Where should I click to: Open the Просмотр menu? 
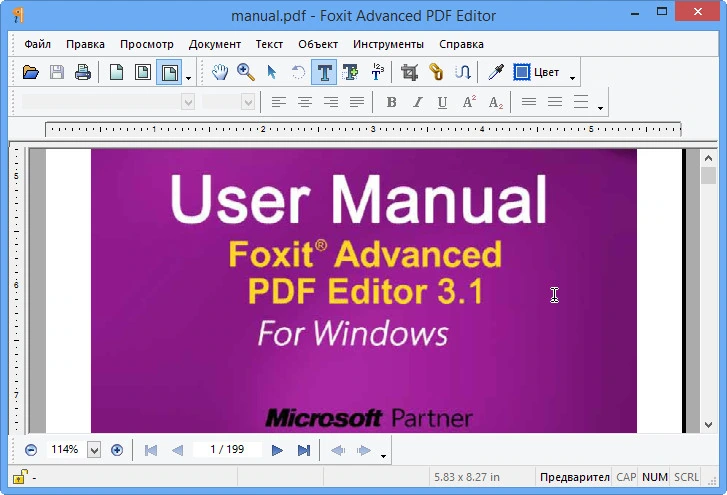point(147,44)
